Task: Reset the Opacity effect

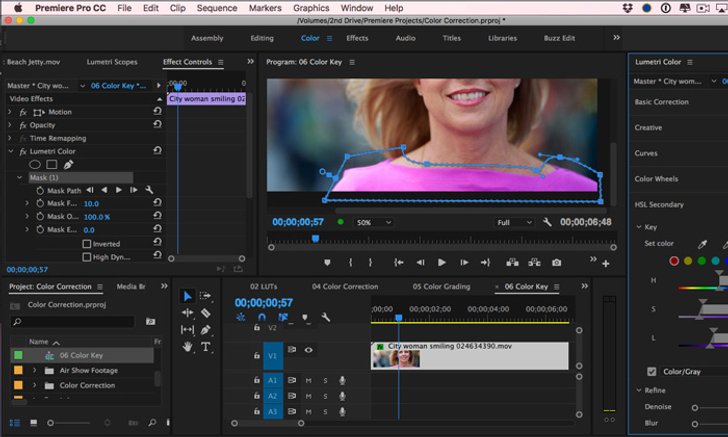Action: coord(157,124)
